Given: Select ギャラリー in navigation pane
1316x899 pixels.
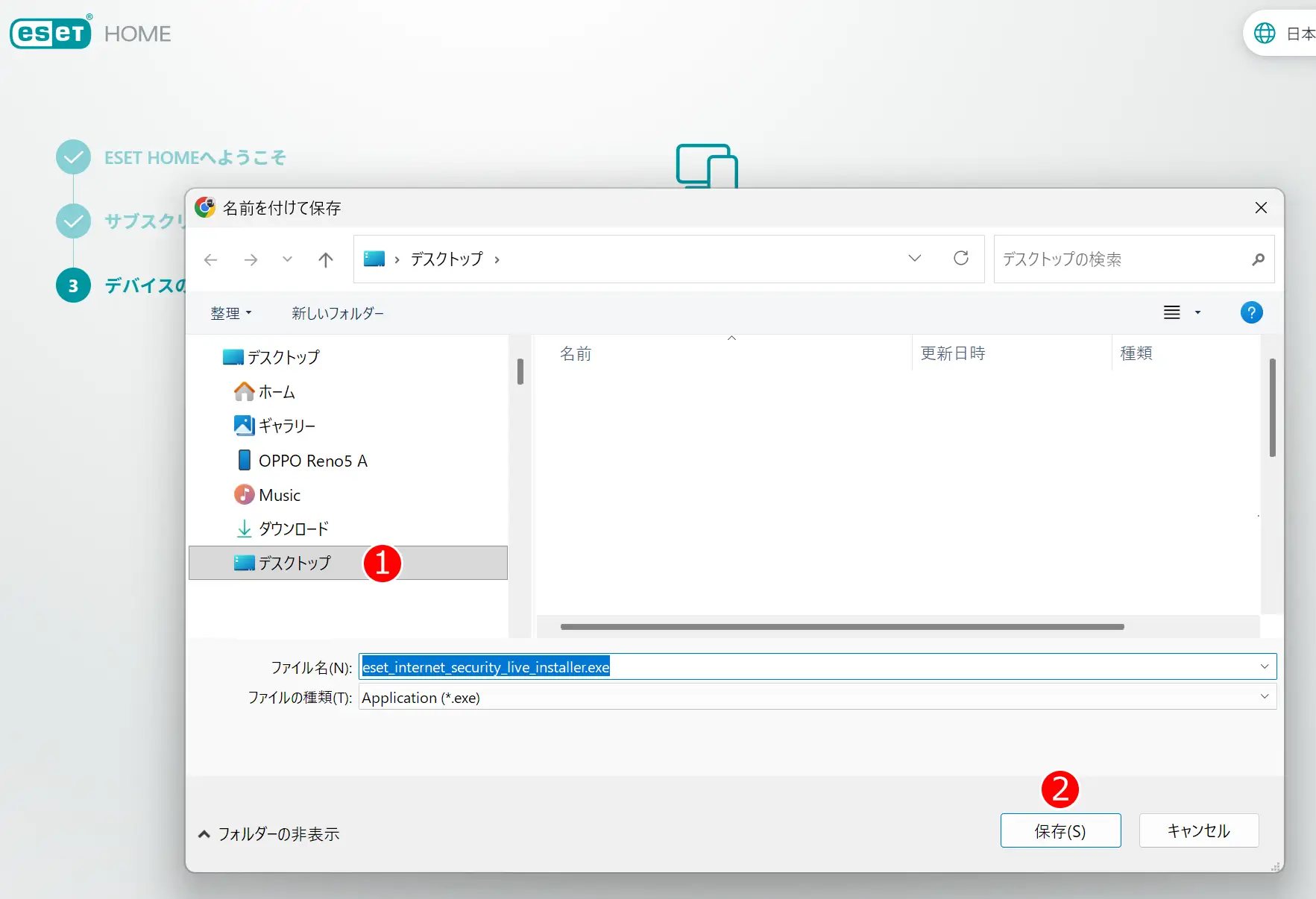Looking at the screenshot, I should [x=274, y=426].
